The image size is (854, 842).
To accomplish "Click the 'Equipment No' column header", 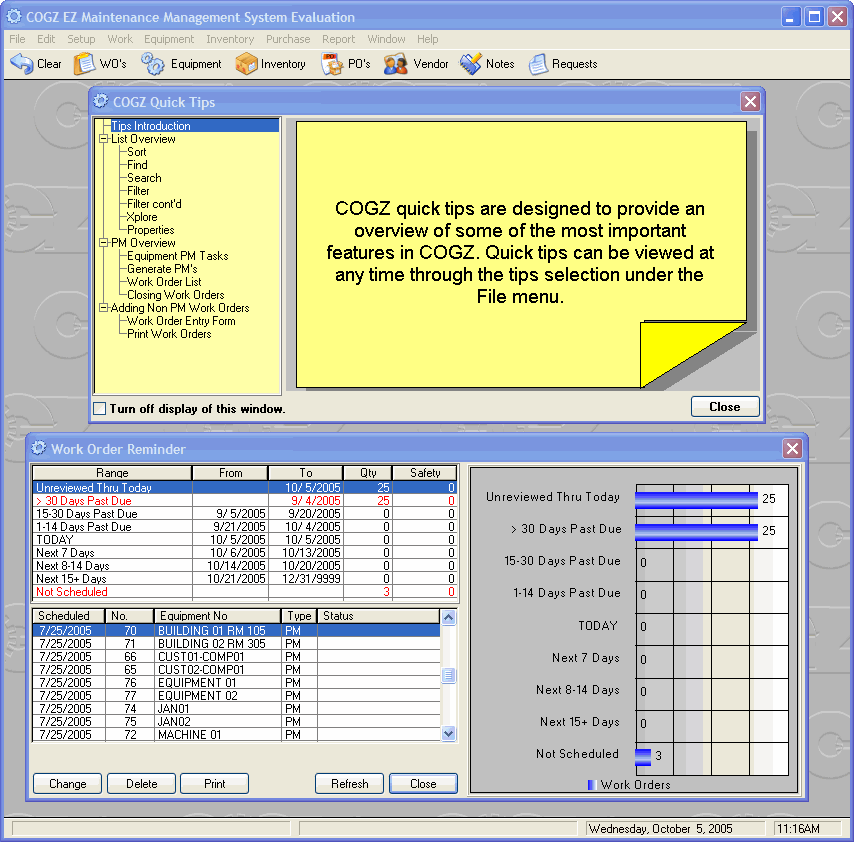I will point(217,616).
